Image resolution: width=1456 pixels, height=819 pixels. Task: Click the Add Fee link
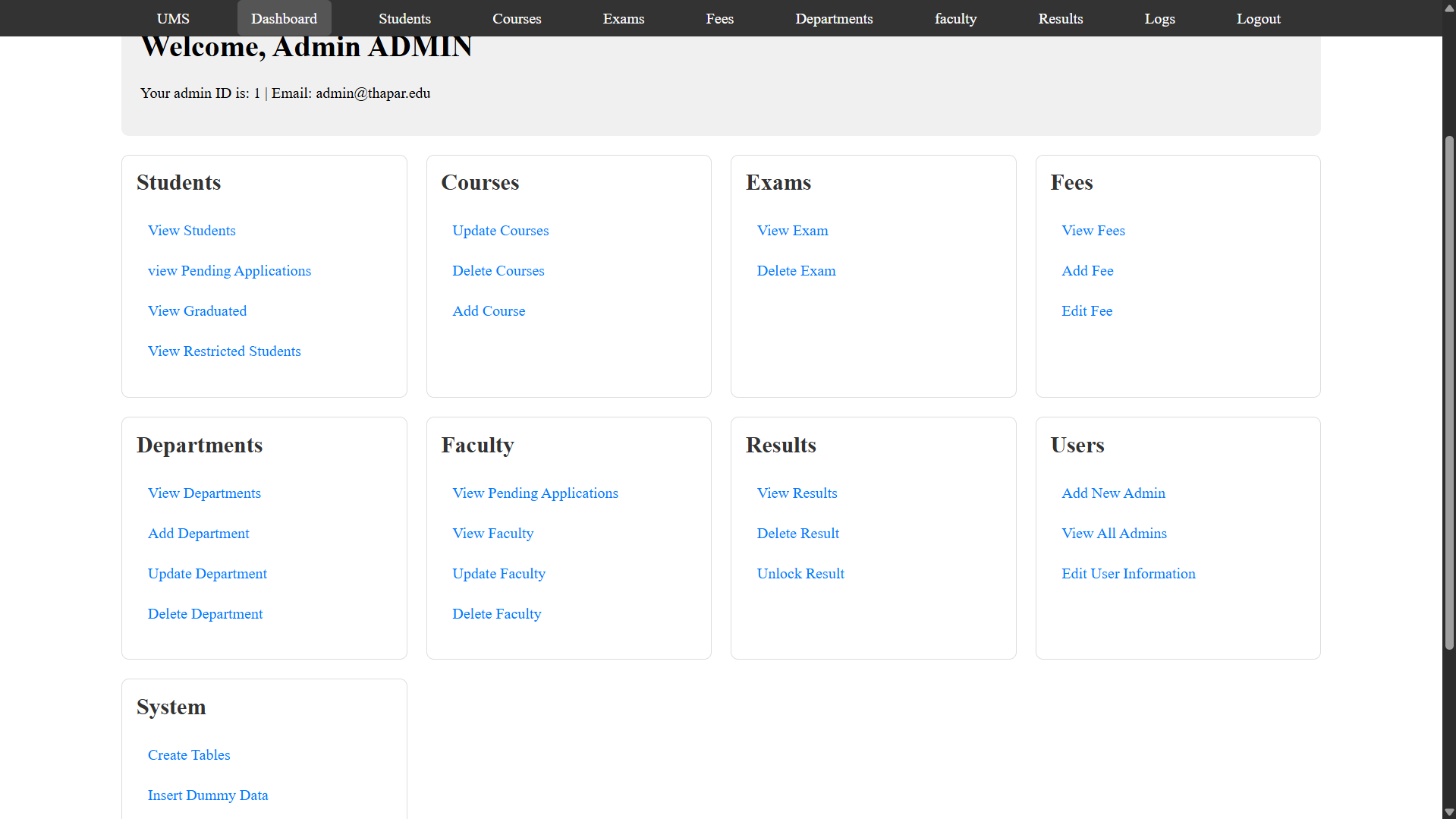1087,270
